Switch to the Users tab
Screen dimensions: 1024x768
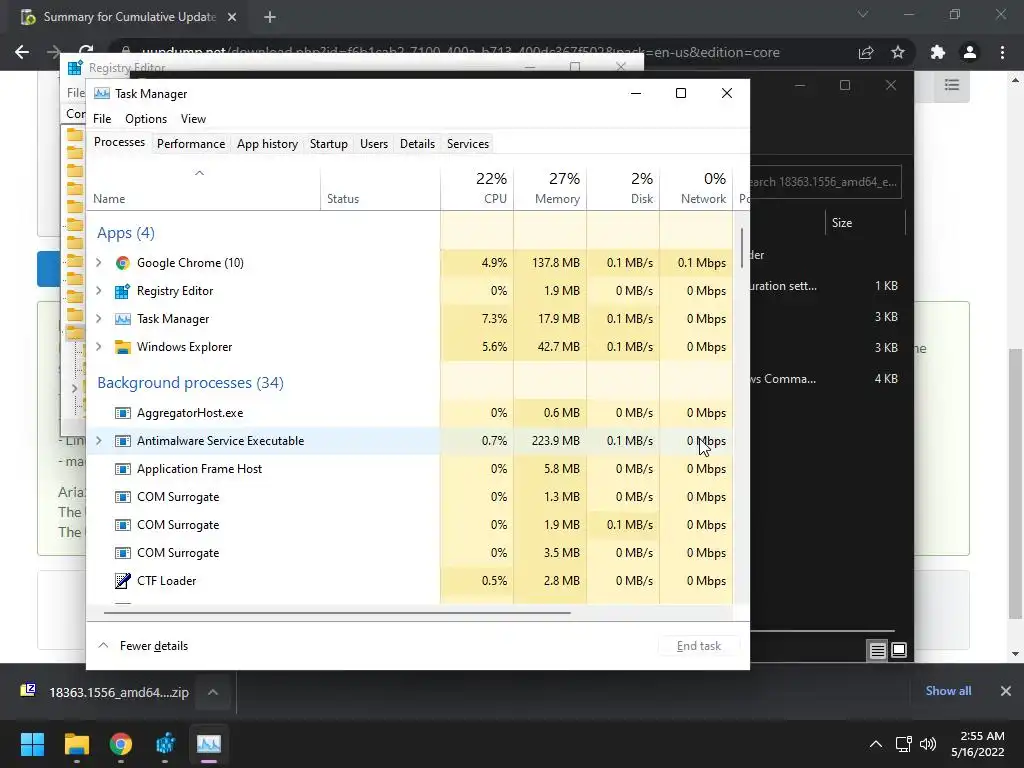click(x=374, y=144)
